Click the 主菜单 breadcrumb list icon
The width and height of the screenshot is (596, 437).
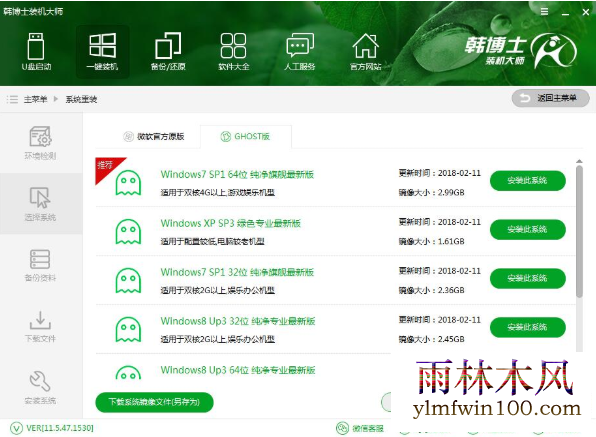tap(12, 100)
